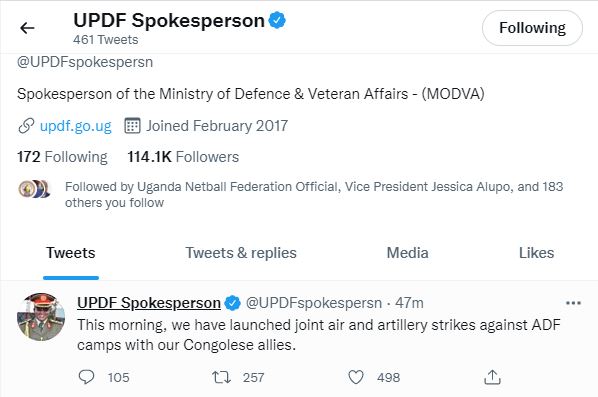
Task: View the 172 Following list
Action: pos(62,157)
